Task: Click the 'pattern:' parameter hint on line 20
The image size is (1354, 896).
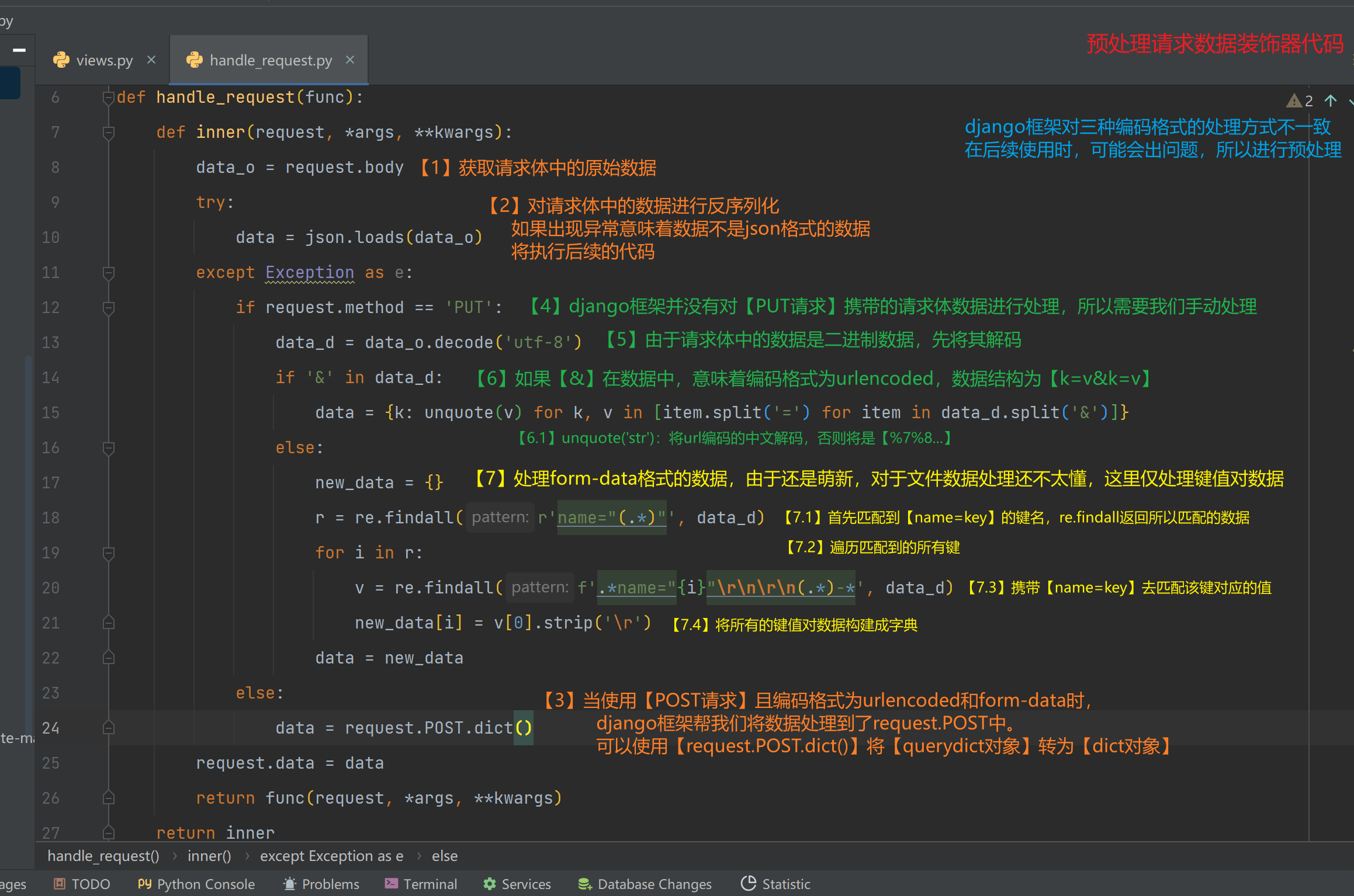Action: 539,587
